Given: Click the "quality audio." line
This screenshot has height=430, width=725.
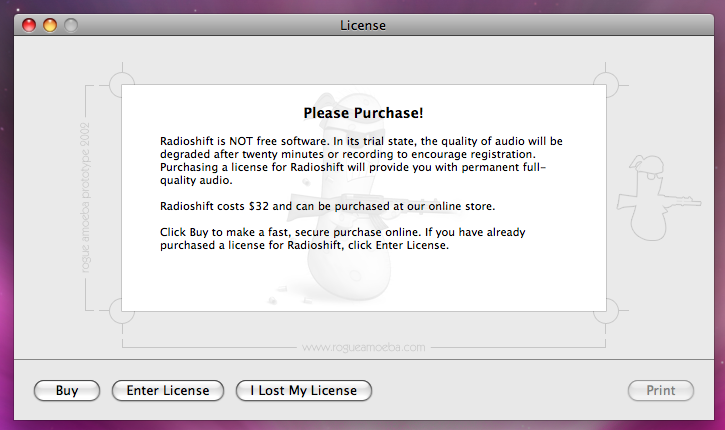Looking at the screenshot, I should (196, 180).
